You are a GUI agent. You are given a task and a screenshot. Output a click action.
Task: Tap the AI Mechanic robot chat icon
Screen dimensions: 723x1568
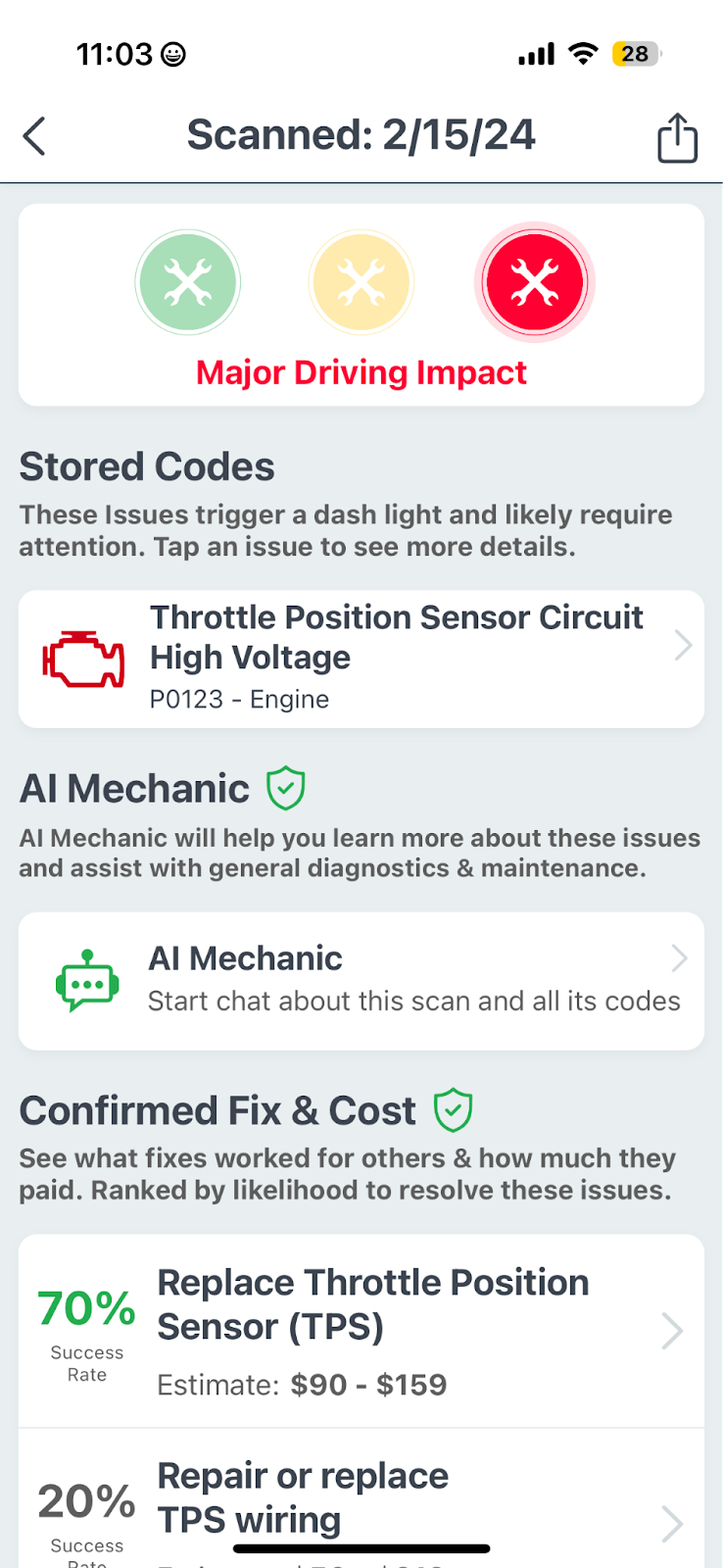click(x=87, y=981)
